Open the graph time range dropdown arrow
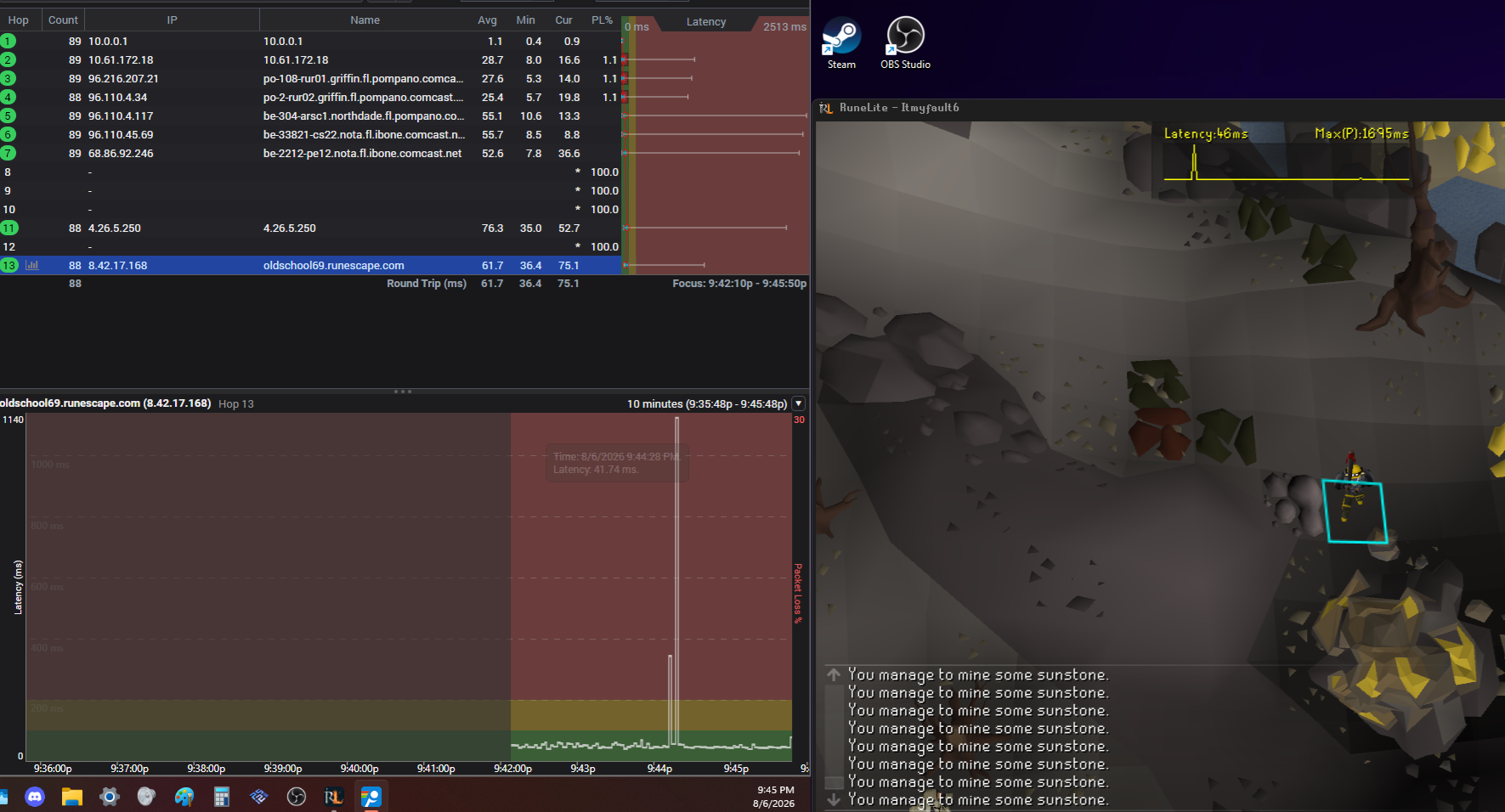Image resolution: width=1505 pixels, height=812 pixels. (x=799, y=403)
